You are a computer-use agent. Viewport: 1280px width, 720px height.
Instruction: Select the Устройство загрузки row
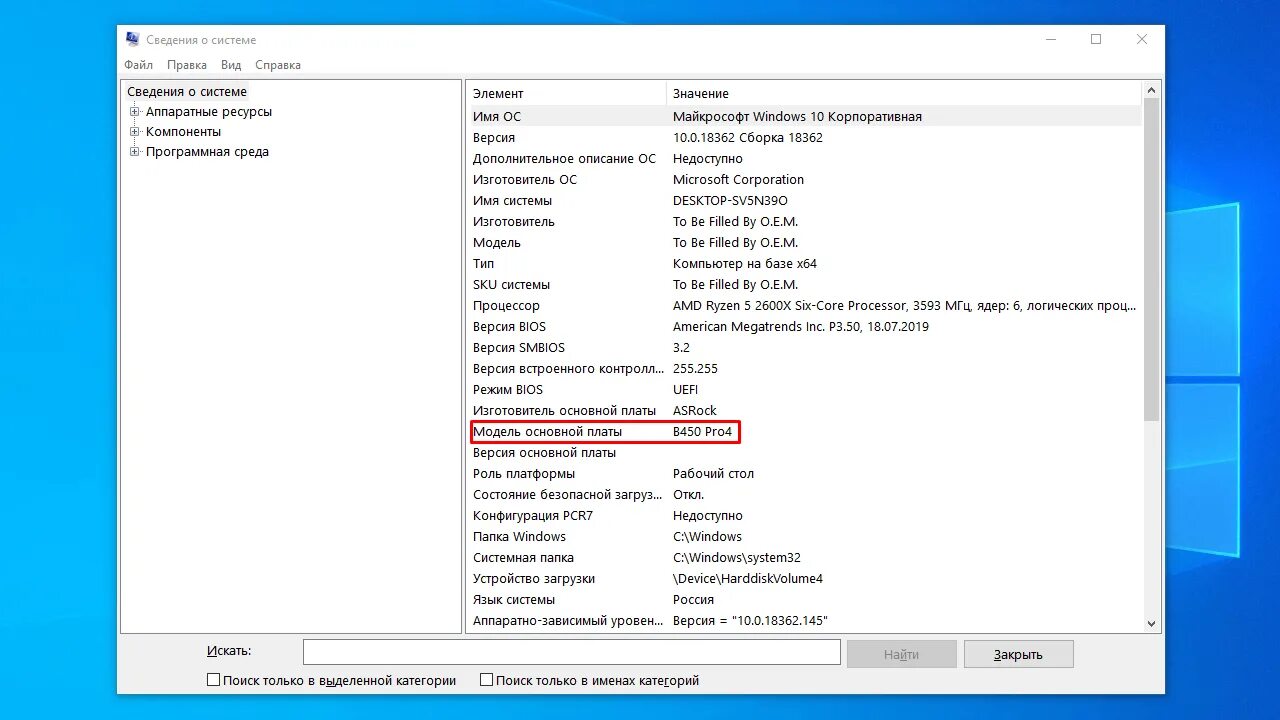tap(804, 578)
